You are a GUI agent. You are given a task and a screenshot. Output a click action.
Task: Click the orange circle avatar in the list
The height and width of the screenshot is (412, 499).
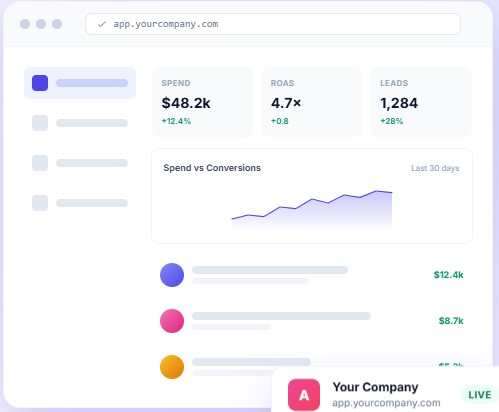pos(172,367)
